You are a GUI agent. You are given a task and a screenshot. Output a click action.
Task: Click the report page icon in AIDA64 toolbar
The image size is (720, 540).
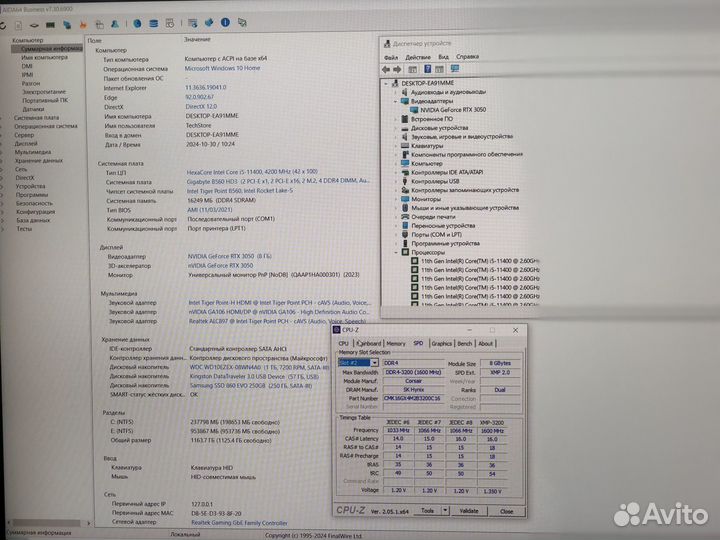click(18, 25)
